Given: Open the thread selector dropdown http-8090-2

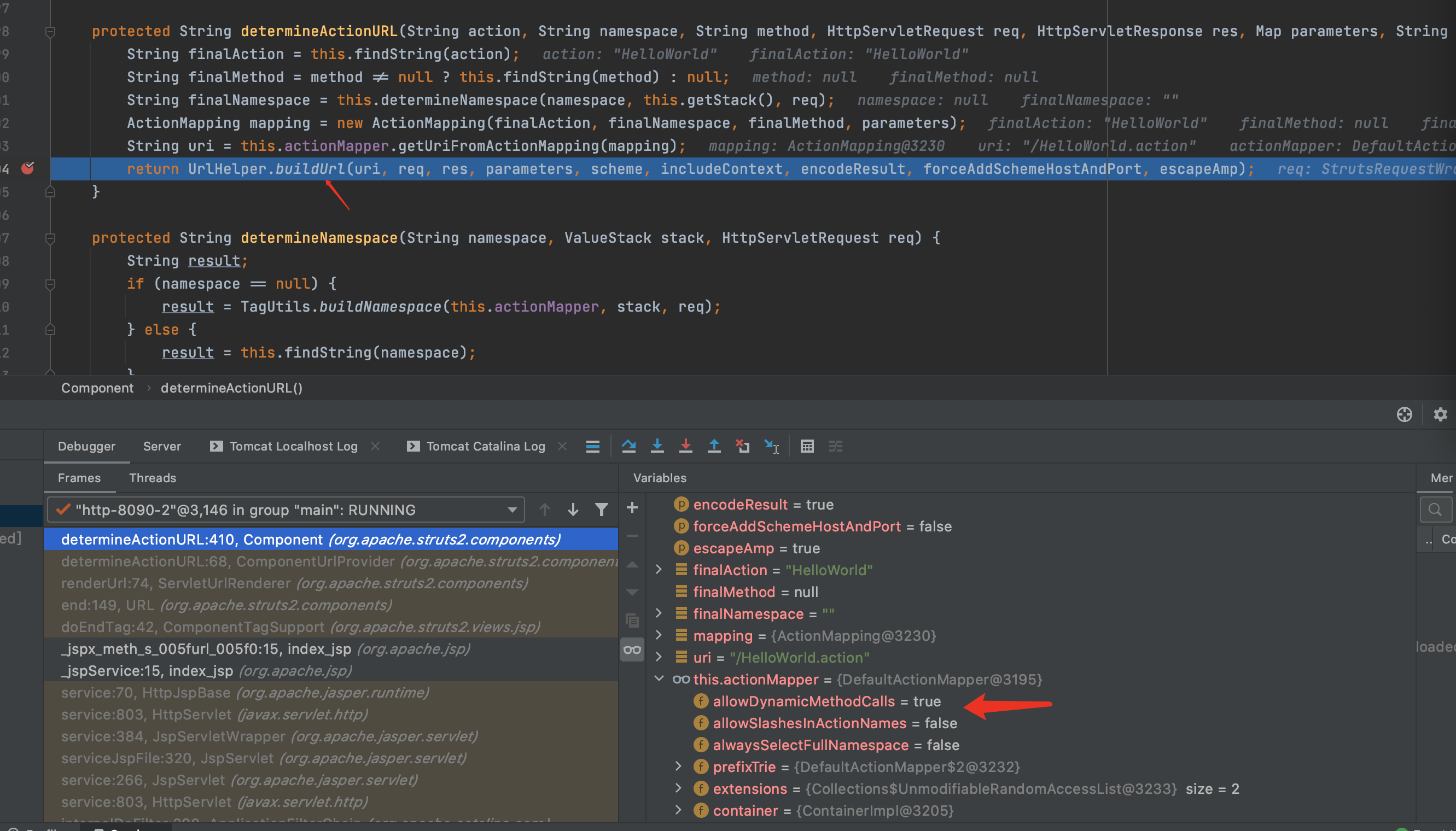Looking at the screenshot, I should (x=286, y=509).
